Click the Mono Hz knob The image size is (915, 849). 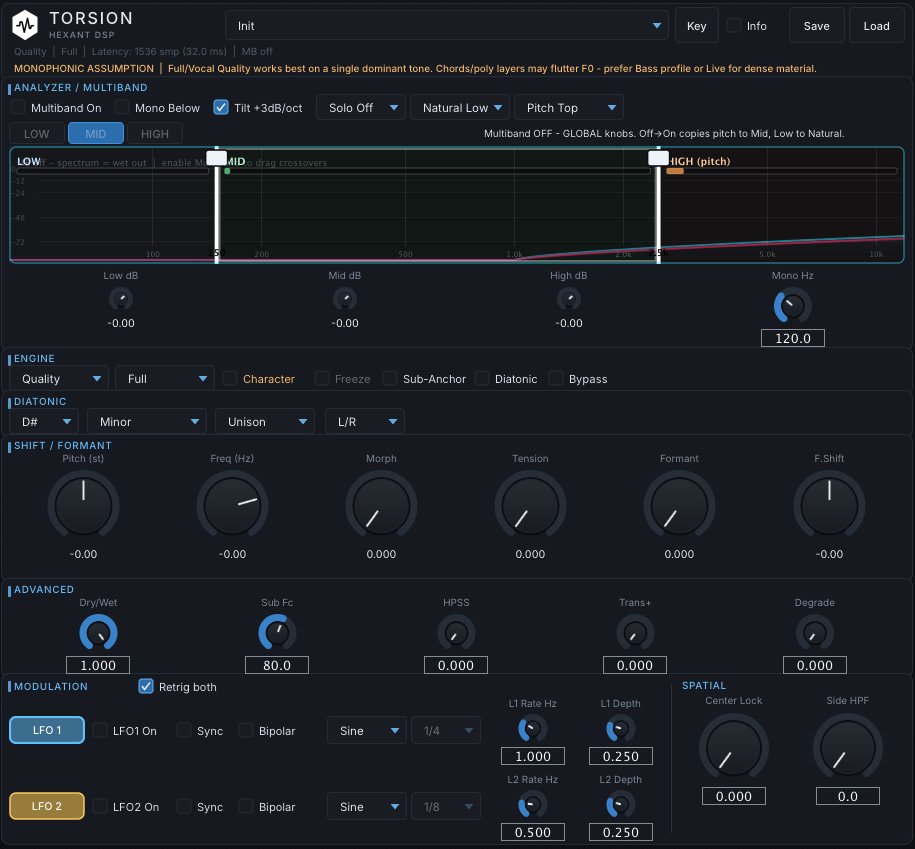coord(792,306)
